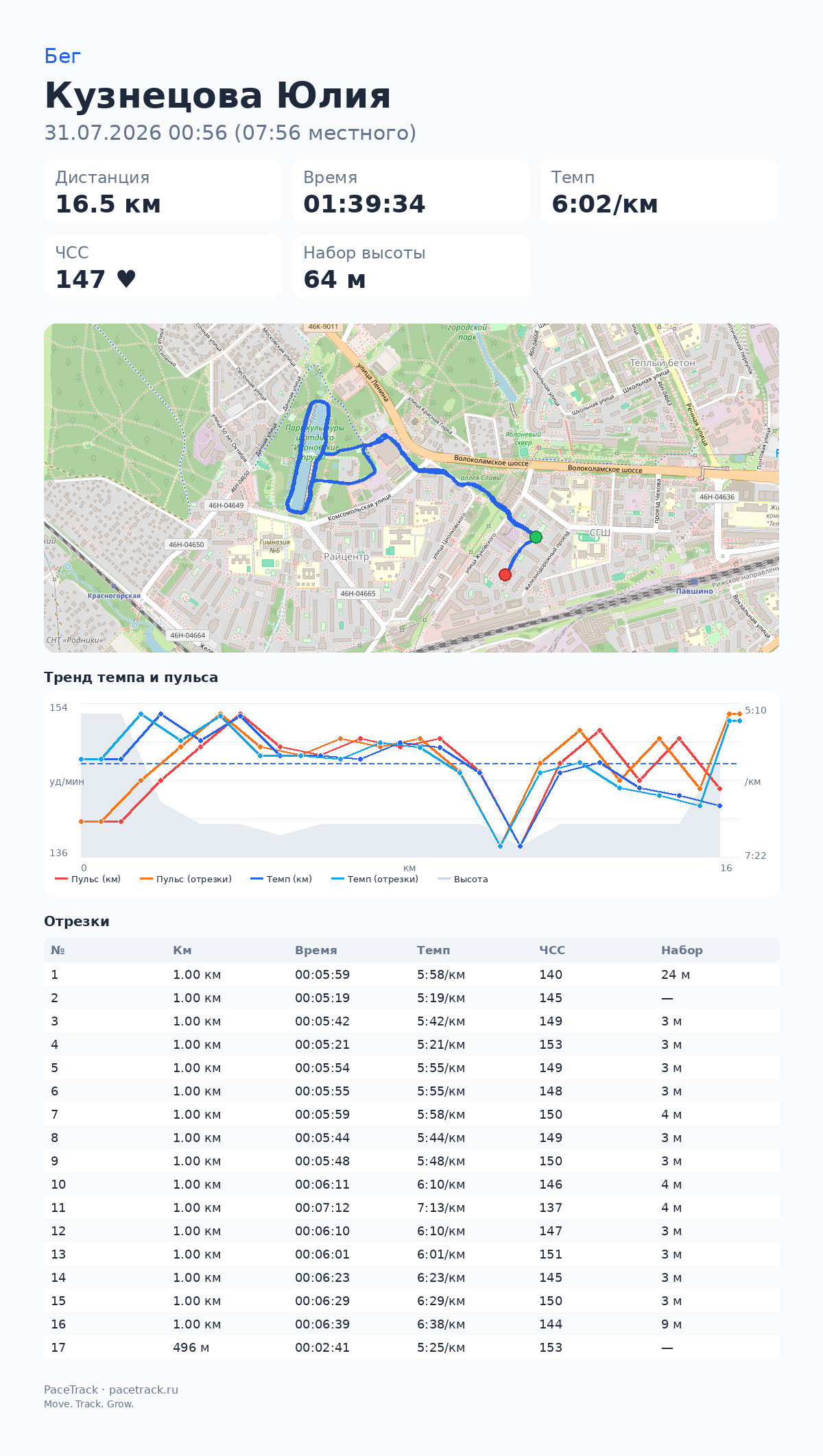Select segment row 17 with 496 м

click(411, 1348)
